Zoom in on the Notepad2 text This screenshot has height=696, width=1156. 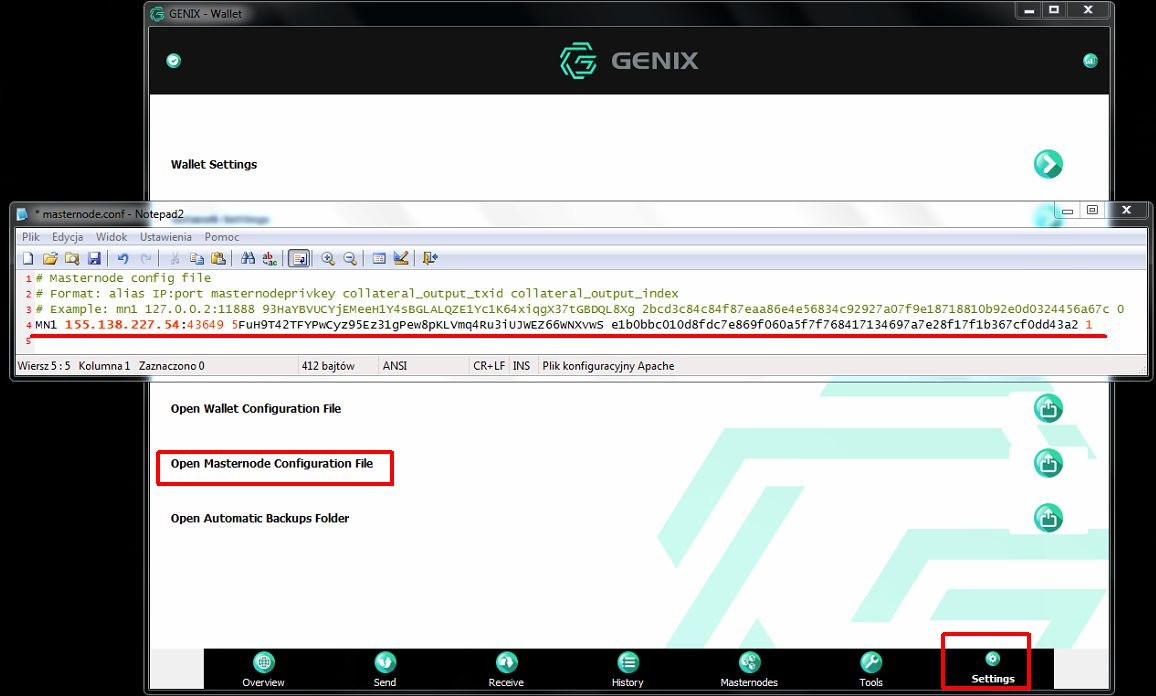click(328, 258)
